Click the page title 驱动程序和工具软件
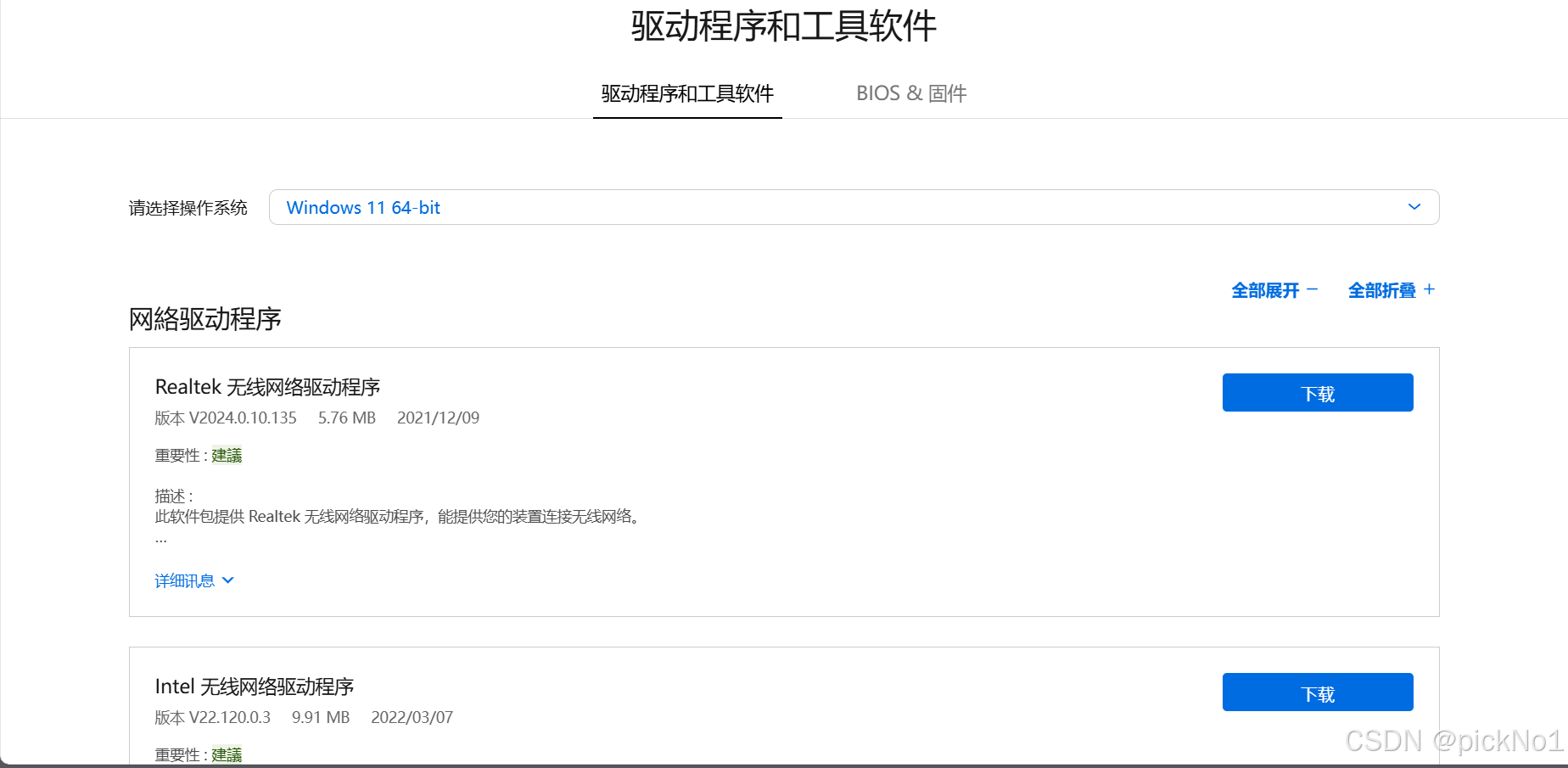The height and width of the screenshot is (768, 1568). click(x=784, y=26)
